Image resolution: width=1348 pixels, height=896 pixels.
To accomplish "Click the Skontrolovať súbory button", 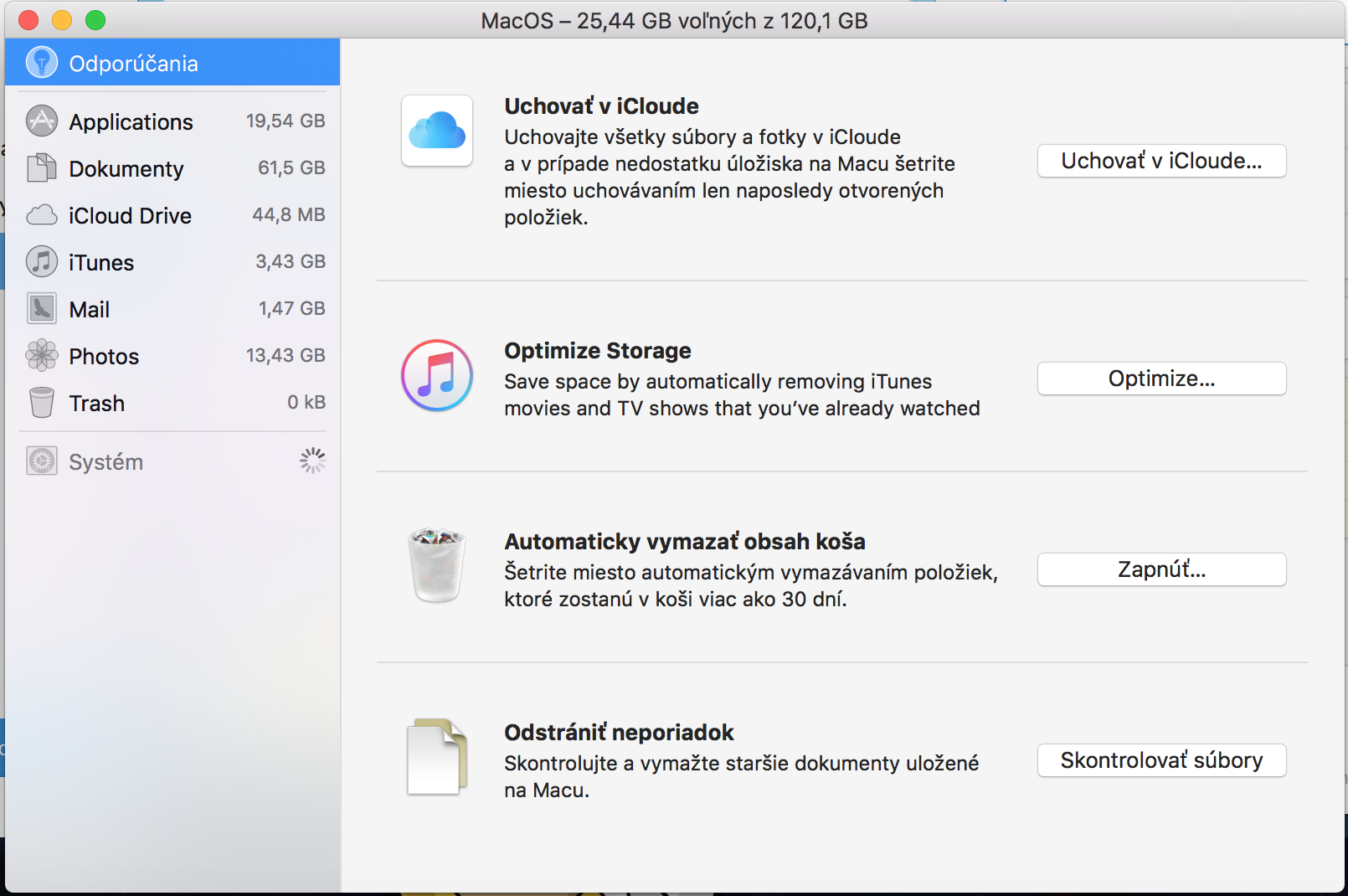I will (1161, 760).
